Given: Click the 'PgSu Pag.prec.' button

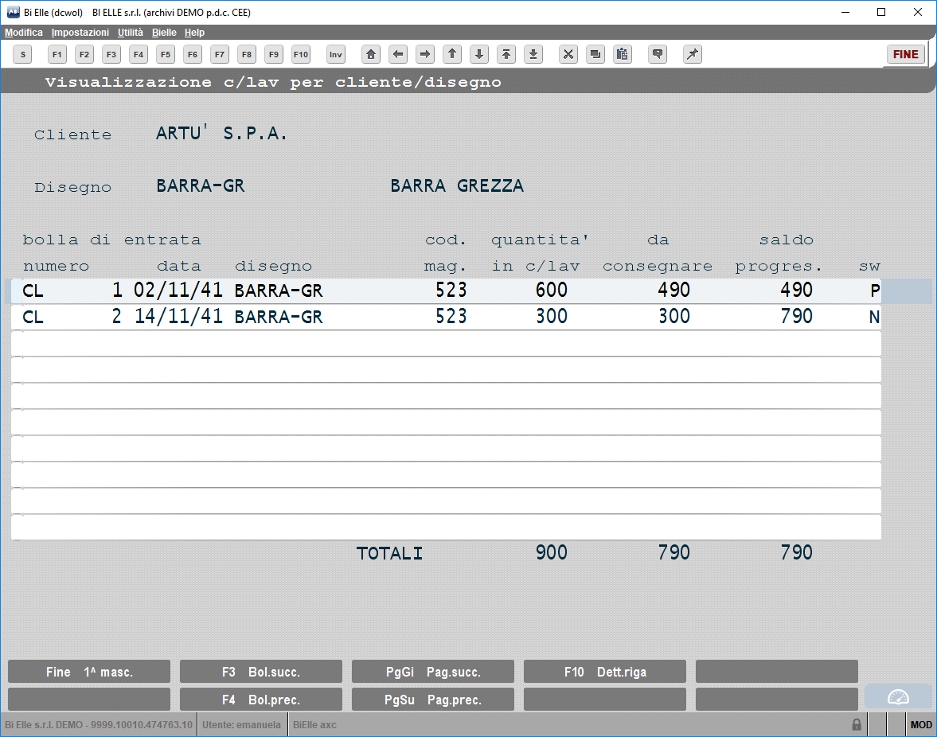Looking at the screenshot, I should (433, 699).
